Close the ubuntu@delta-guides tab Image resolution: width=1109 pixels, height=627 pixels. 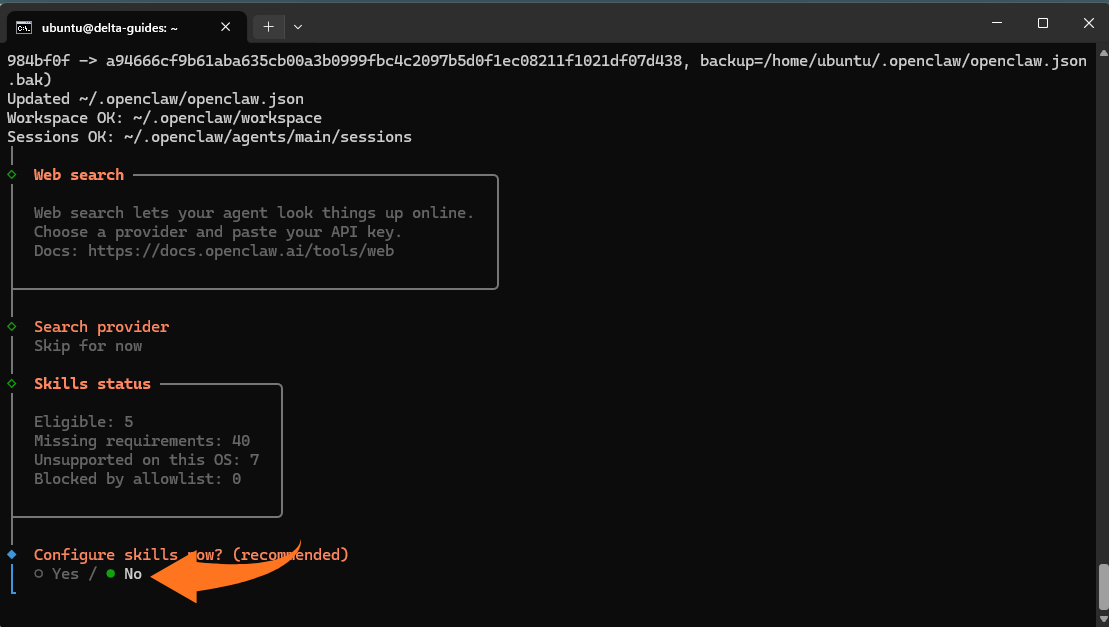pos(226,27)
